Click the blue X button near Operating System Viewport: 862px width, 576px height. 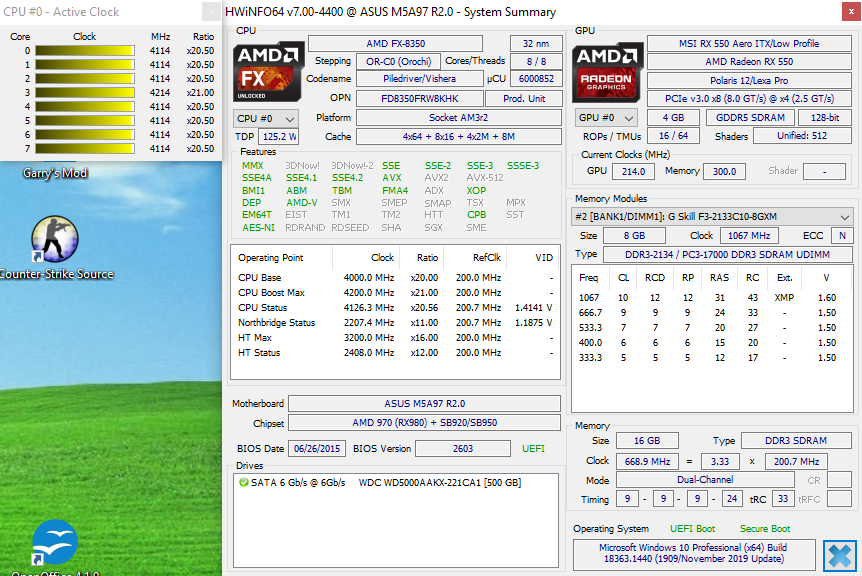click(839, 555)
